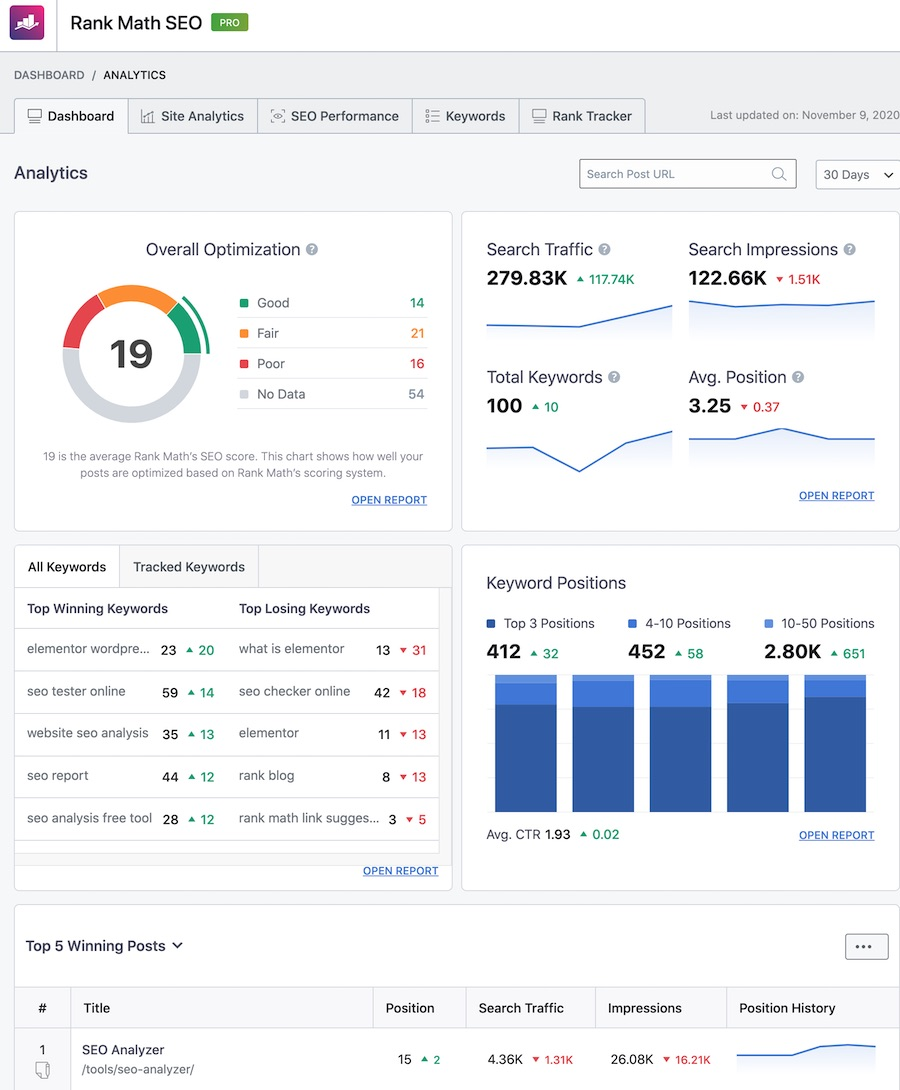Click the Avg. Position help icon
Screen dimensions: 900x1090
pyautogui.click(x=800, y=377)
